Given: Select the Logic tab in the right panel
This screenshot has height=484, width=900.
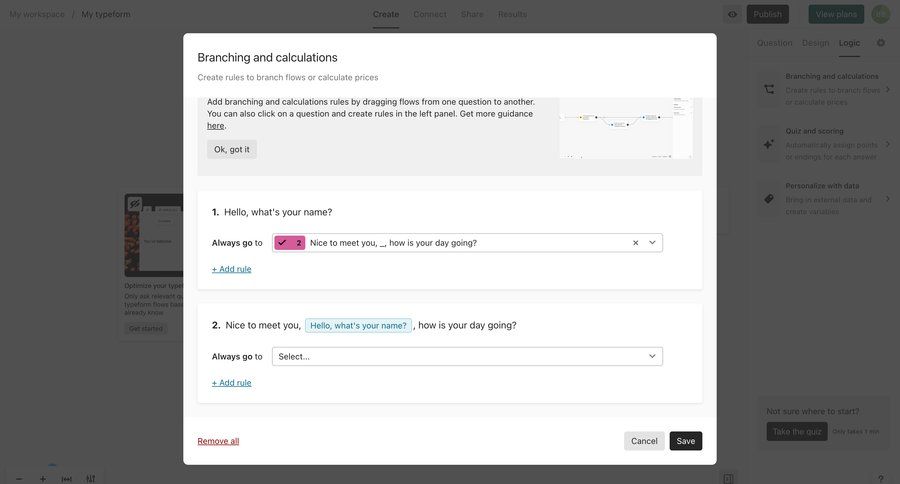Looking at the screenshot, I should point(849,43).
